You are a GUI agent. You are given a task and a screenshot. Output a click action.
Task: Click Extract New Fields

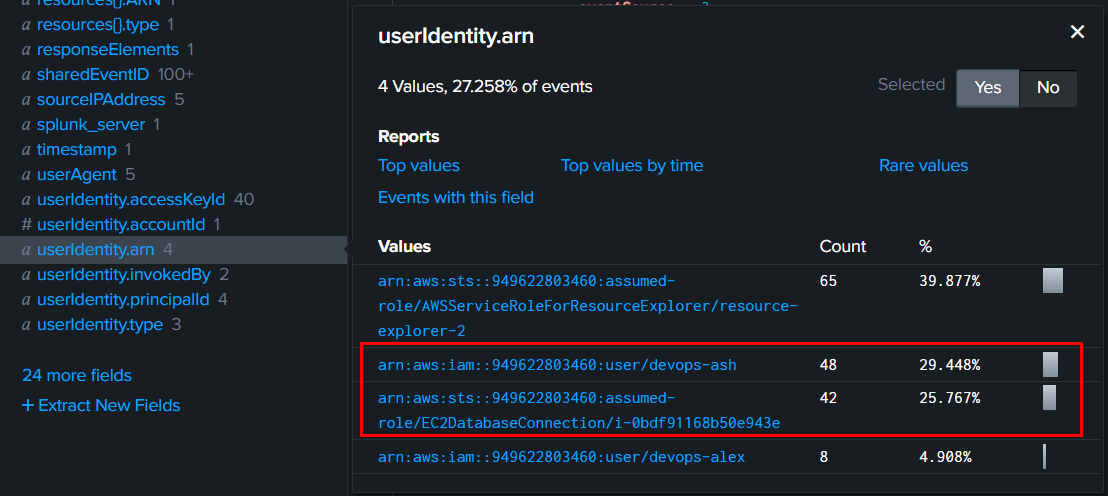coord(101,406)
